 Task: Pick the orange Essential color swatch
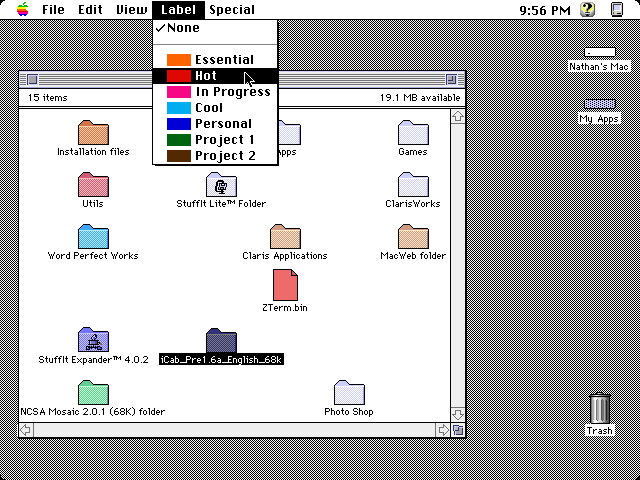pyautogui.click(x=179, y=60)
